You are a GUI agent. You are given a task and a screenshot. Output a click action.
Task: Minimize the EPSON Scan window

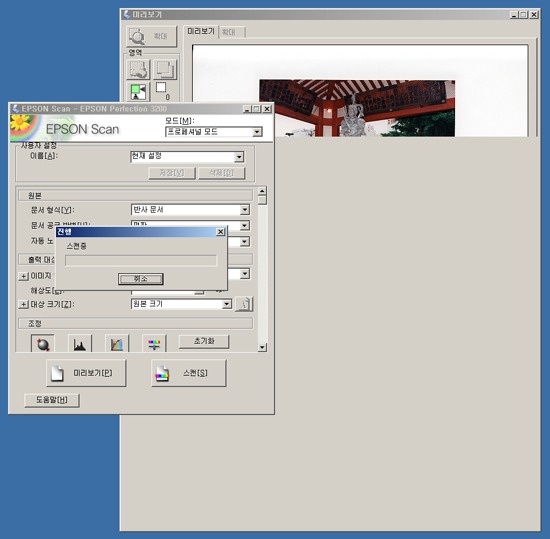tap(247, 109)
